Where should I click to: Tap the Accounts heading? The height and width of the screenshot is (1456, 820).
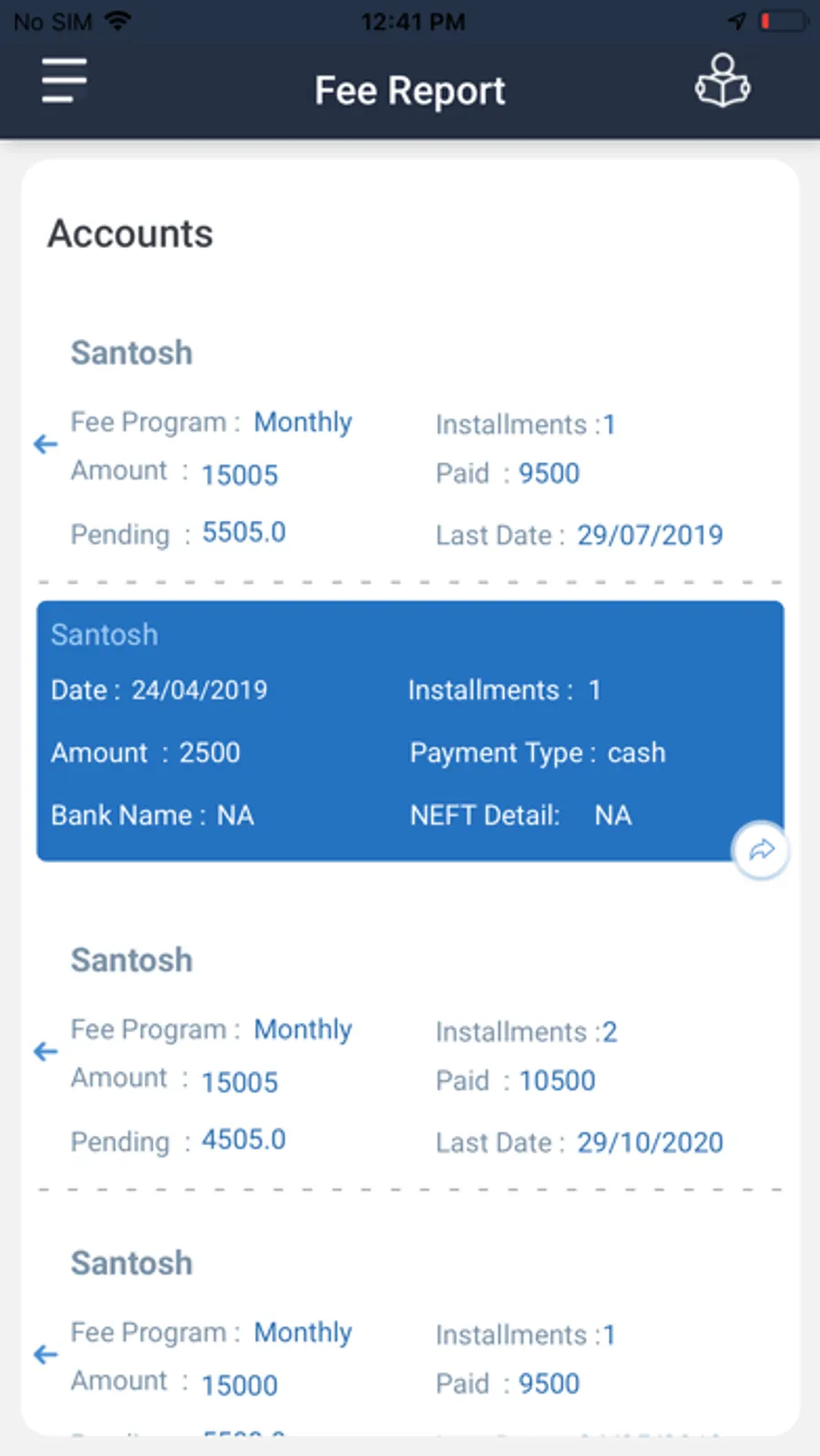click(130, 234)
